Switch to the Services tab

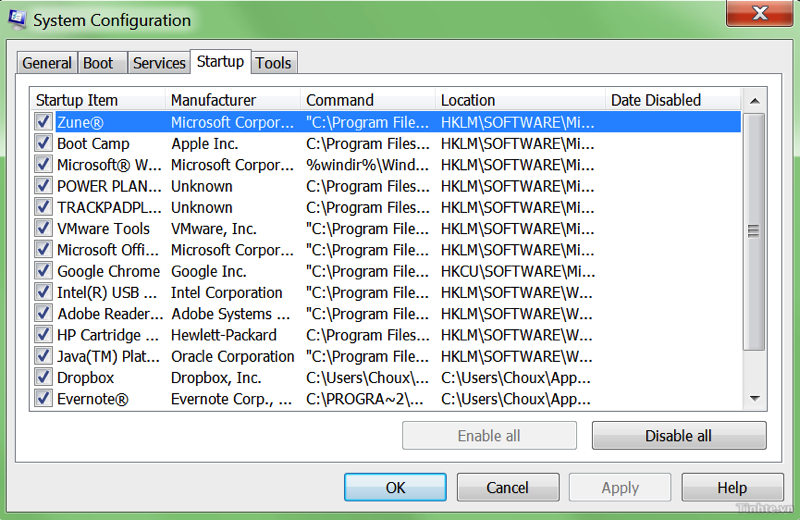(x=159, y=63)
